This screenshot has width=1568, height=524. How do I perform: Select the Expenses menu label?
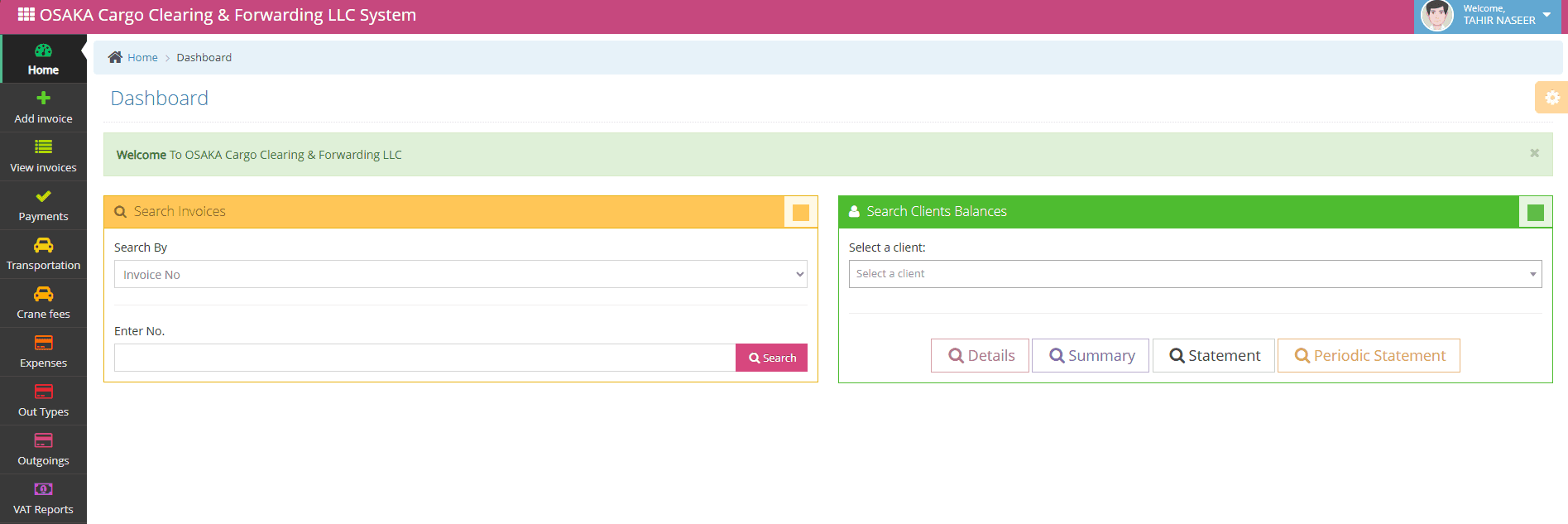[x=43, y=363]
